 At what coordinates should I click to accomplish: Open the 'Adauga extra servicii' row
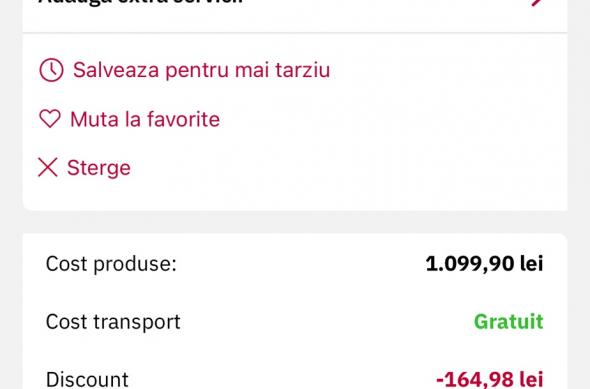coord(295,8)
